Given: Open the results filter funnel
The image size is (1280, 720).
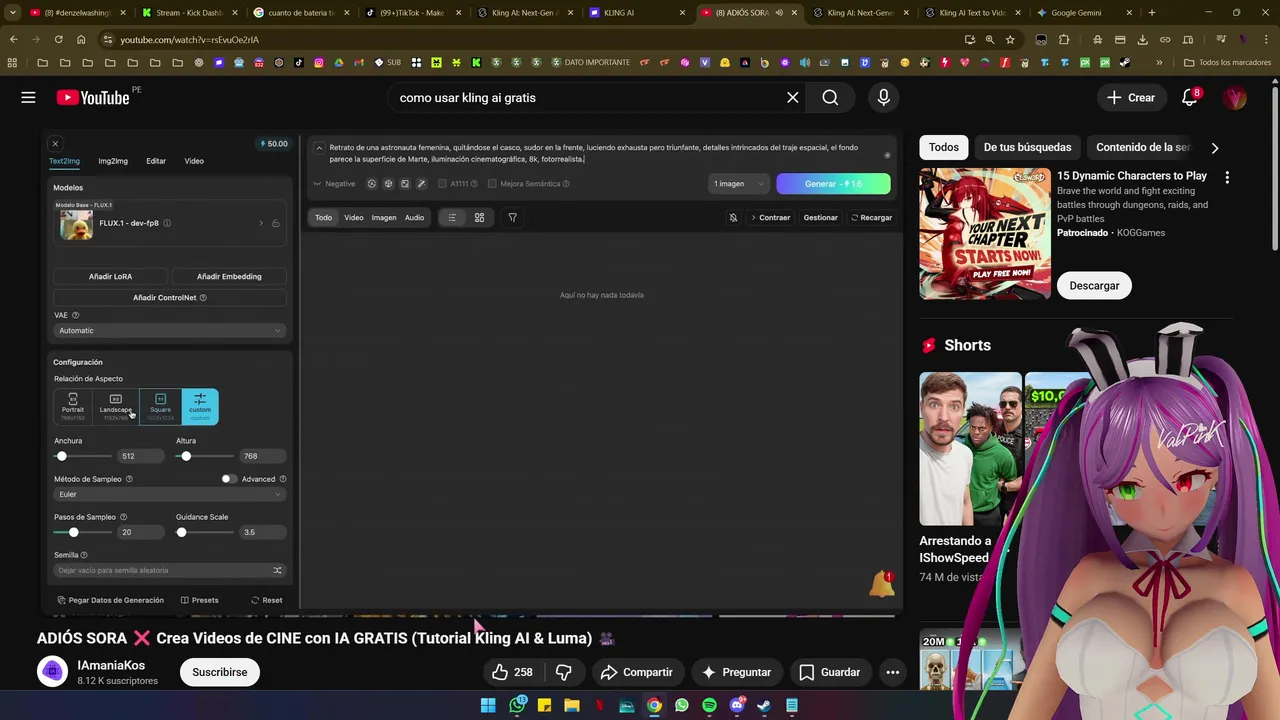Looking at the screenshot, I should coord(512,217).
